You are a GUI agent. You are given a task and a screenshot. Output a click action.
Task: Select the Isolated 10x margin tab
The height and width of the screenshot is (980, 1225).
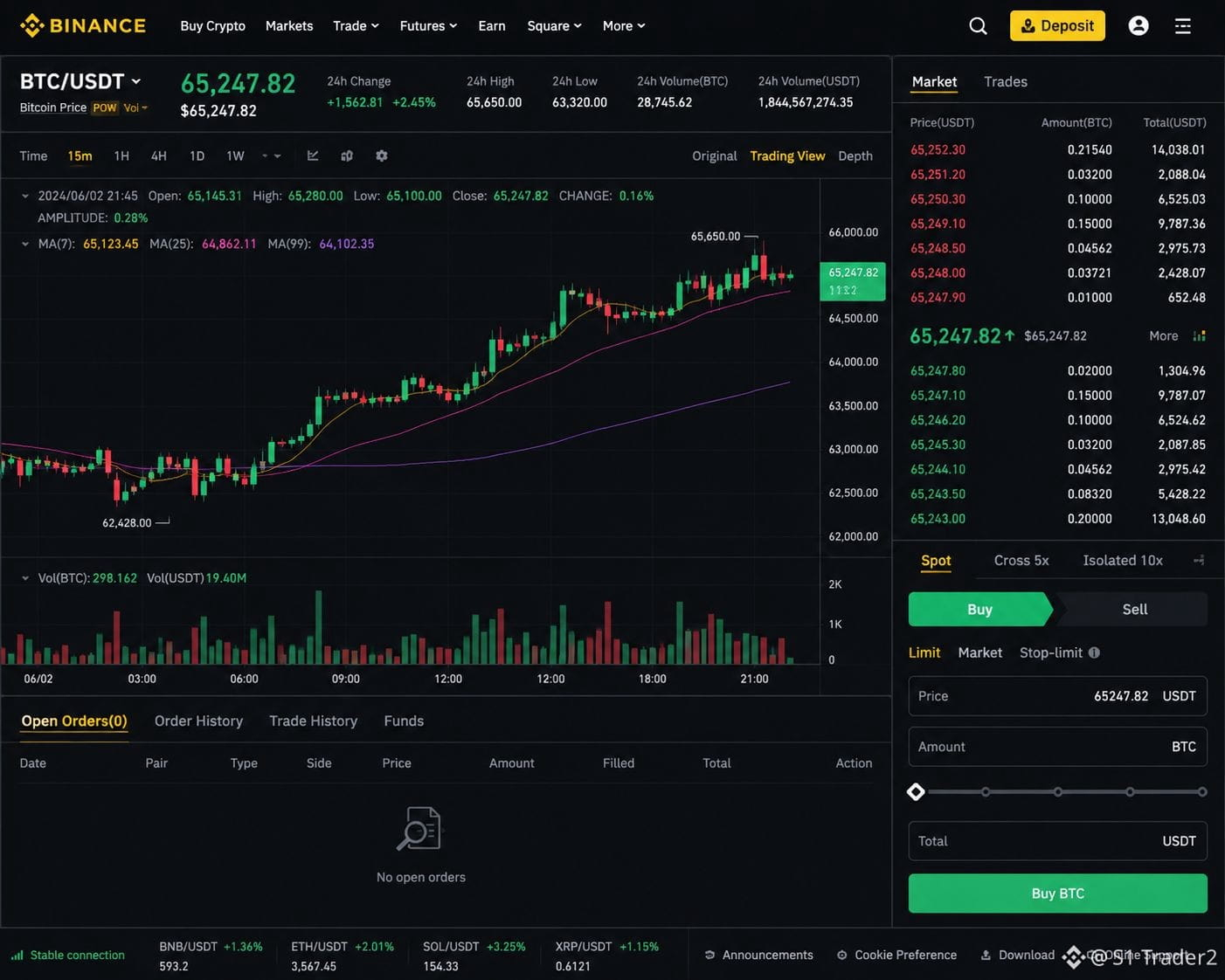[1123, 560]
